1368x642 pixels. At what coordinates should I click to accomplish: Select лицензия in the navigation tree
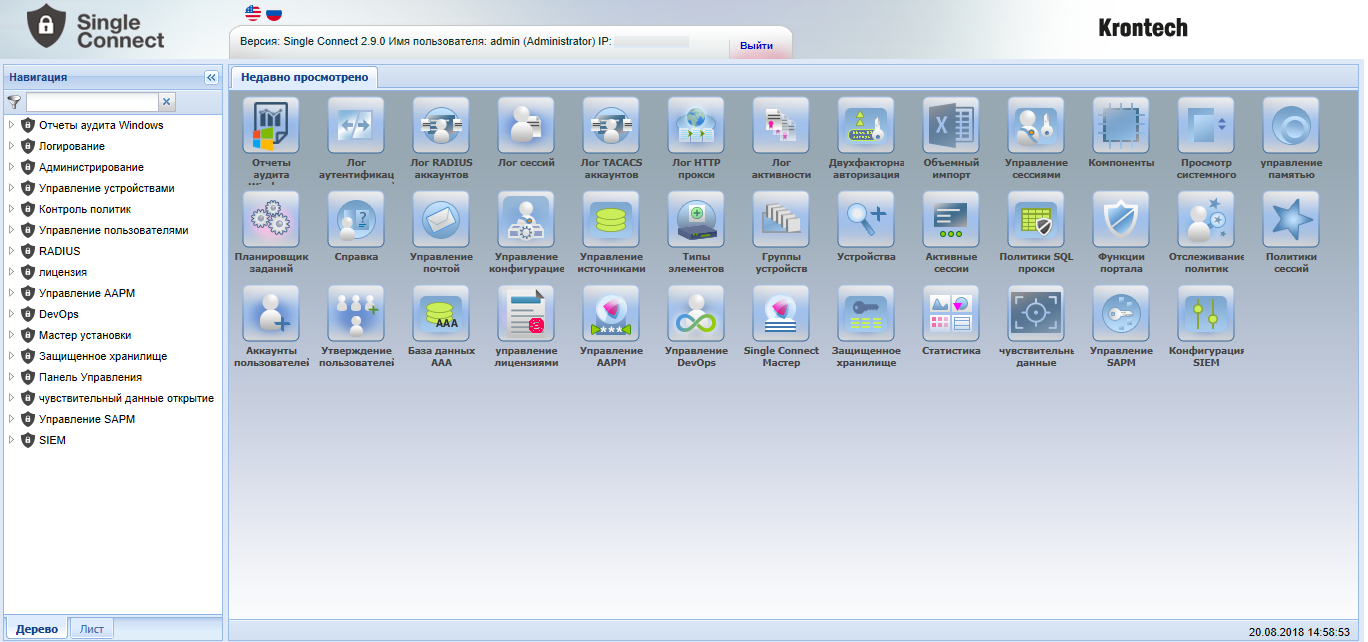63,272
